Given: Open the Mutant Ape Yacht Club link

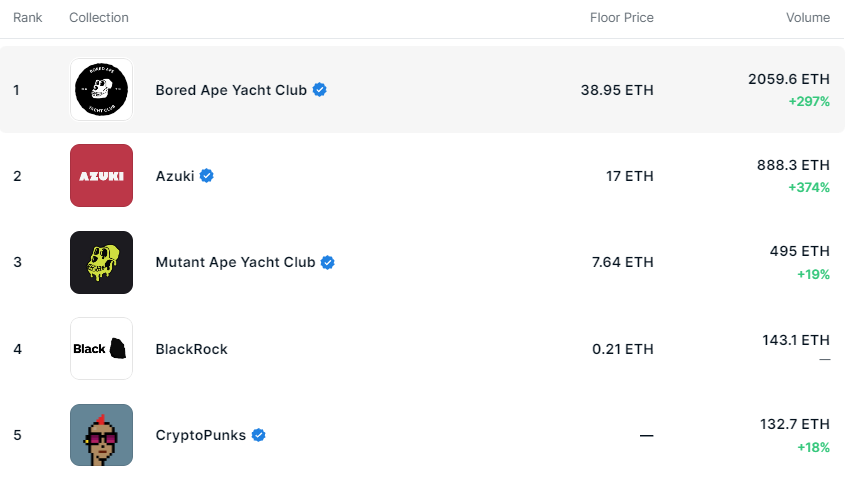Looking at the screenshot, I should [x=235, y=263].
